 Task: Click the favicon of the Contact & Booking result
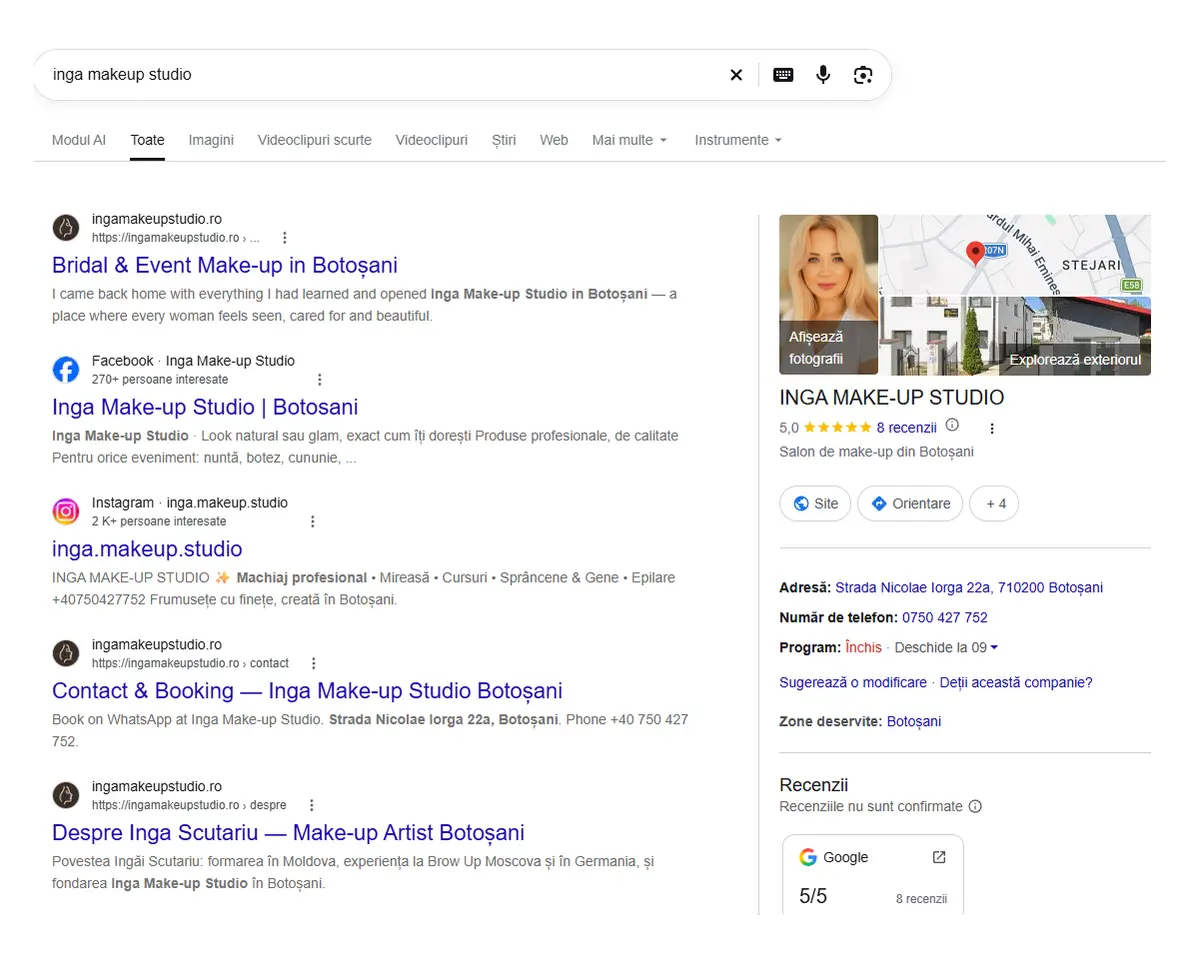[66, 654]
